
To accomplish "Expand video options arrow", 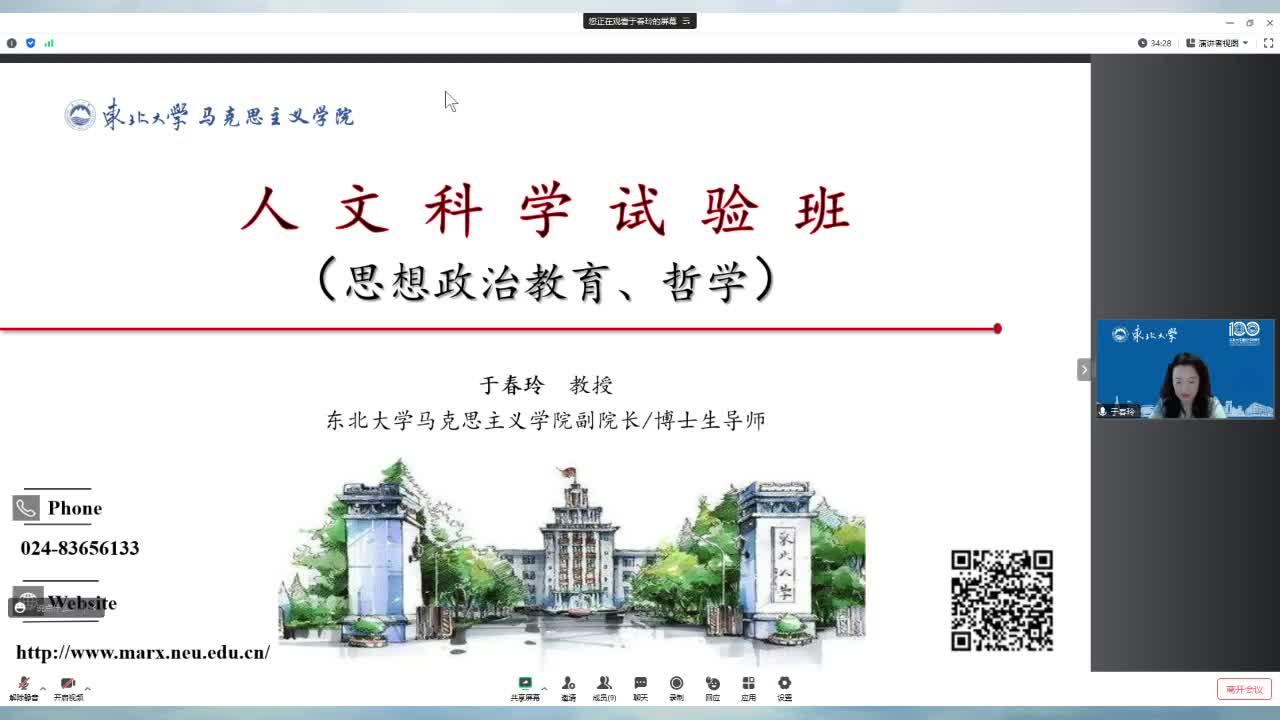I will coord(88,688).
